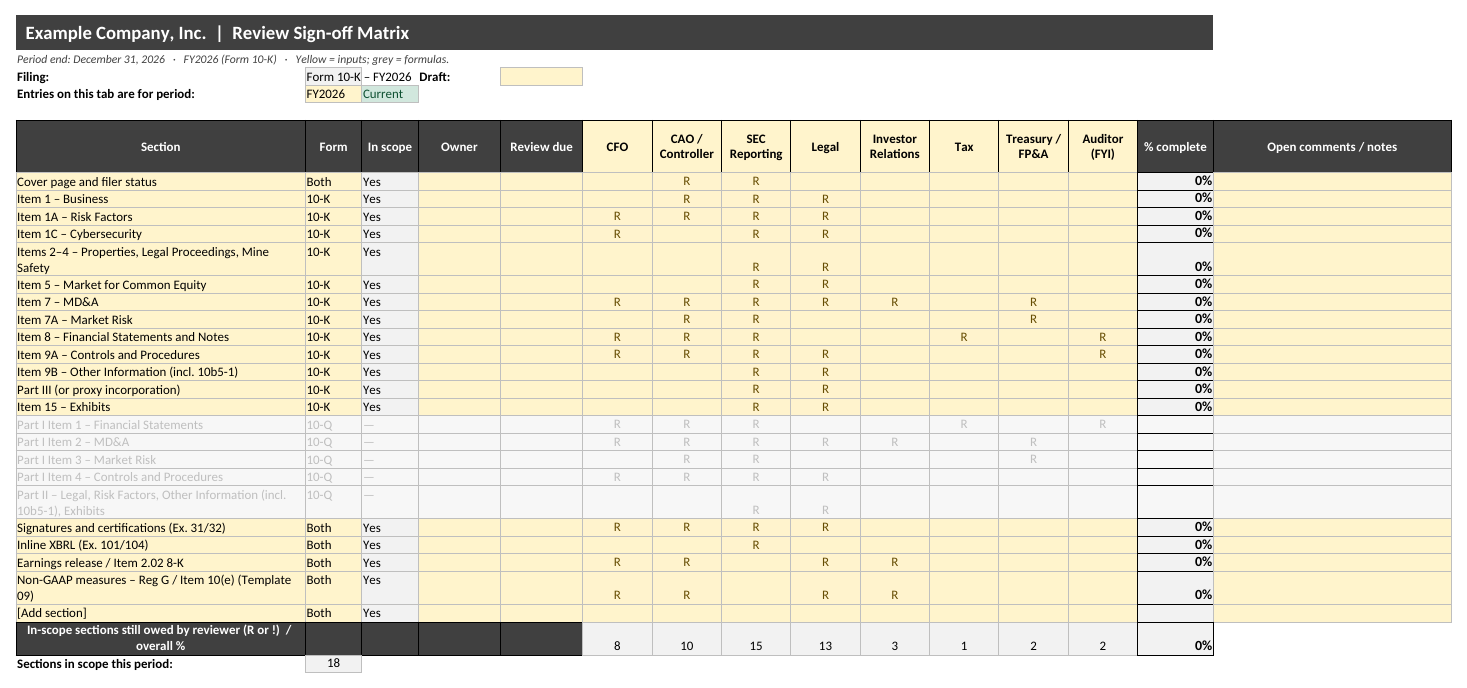The image size is (1467, 688).
Task: Click 'In-scope sections still owed by reviewer' label
Action: coord(161,638)
